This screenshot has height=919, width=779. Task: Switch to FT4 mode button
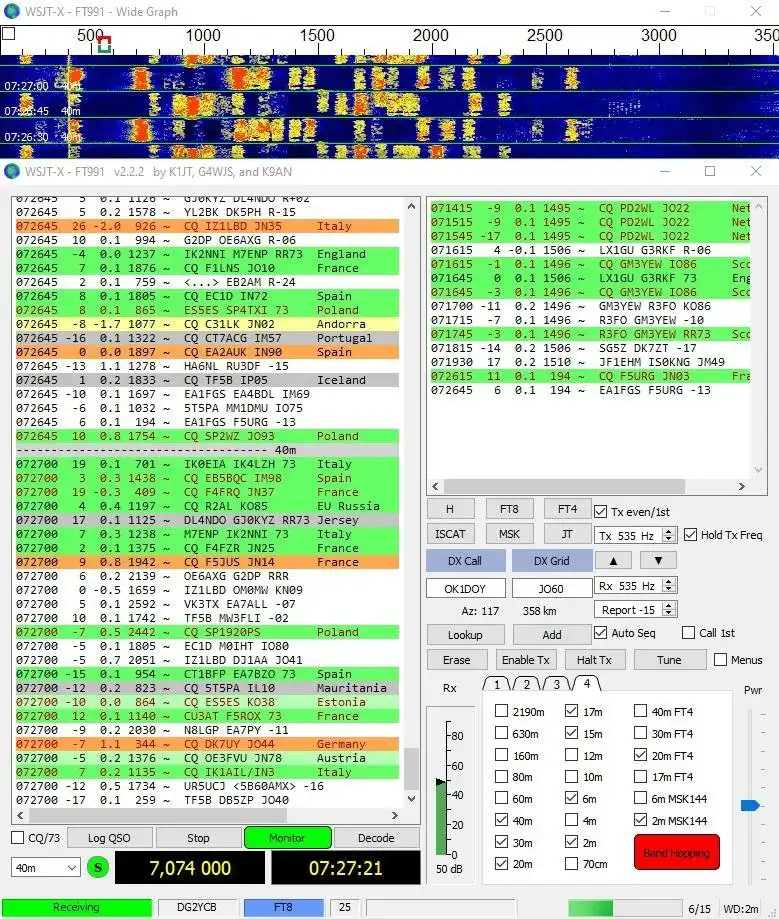567,509
